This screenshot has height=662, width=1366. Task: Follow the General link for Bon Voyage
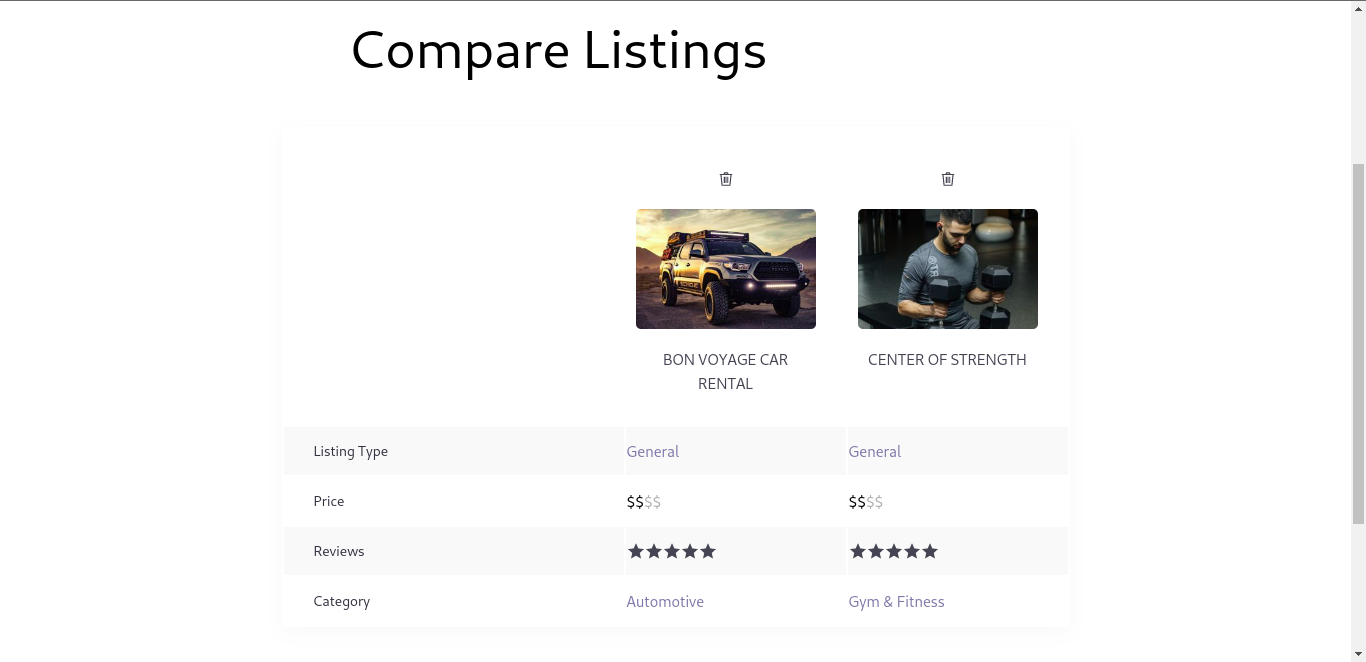click(653, 452)
